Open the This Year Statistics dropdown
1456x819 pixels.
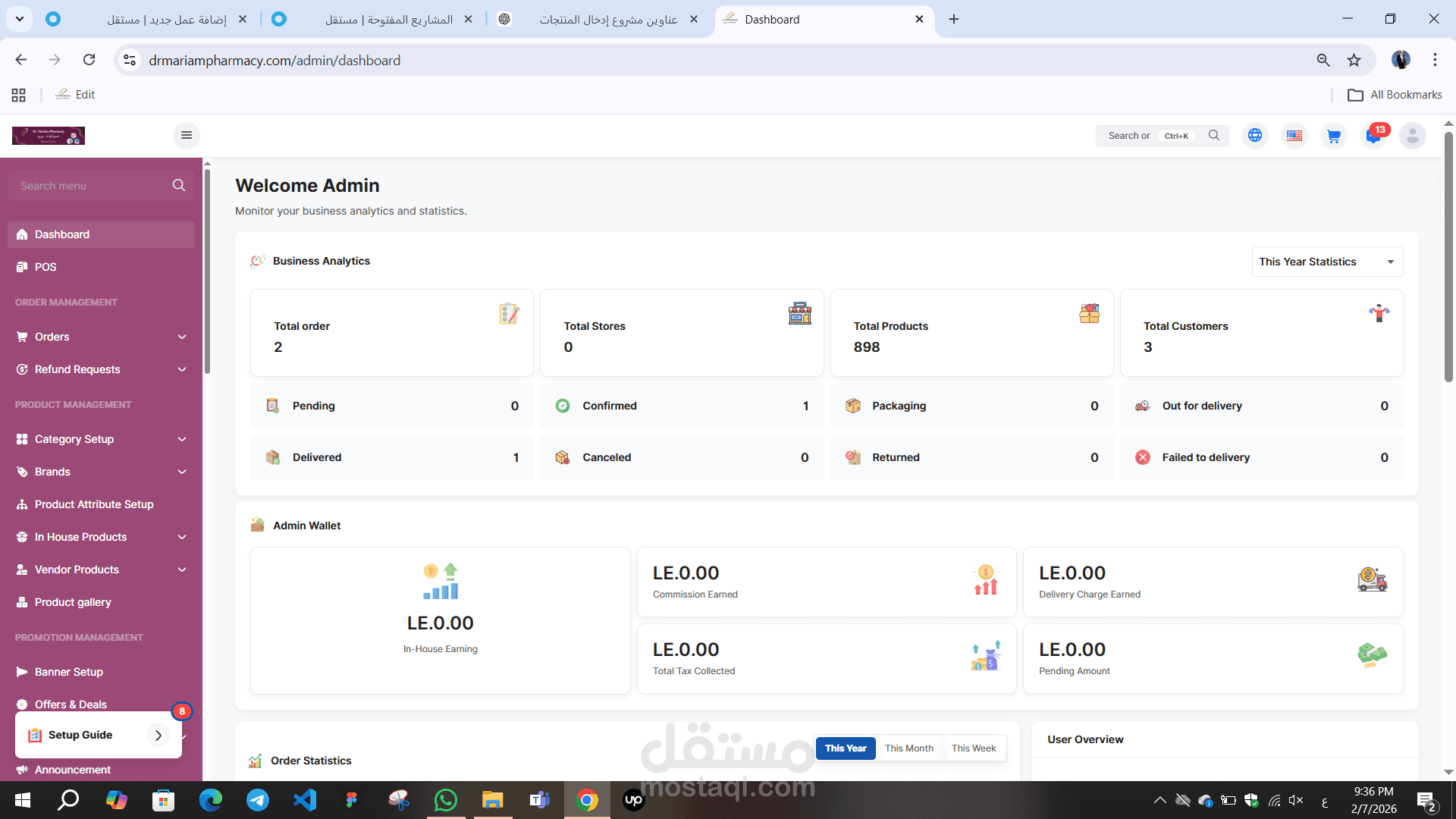point(1326,262)
